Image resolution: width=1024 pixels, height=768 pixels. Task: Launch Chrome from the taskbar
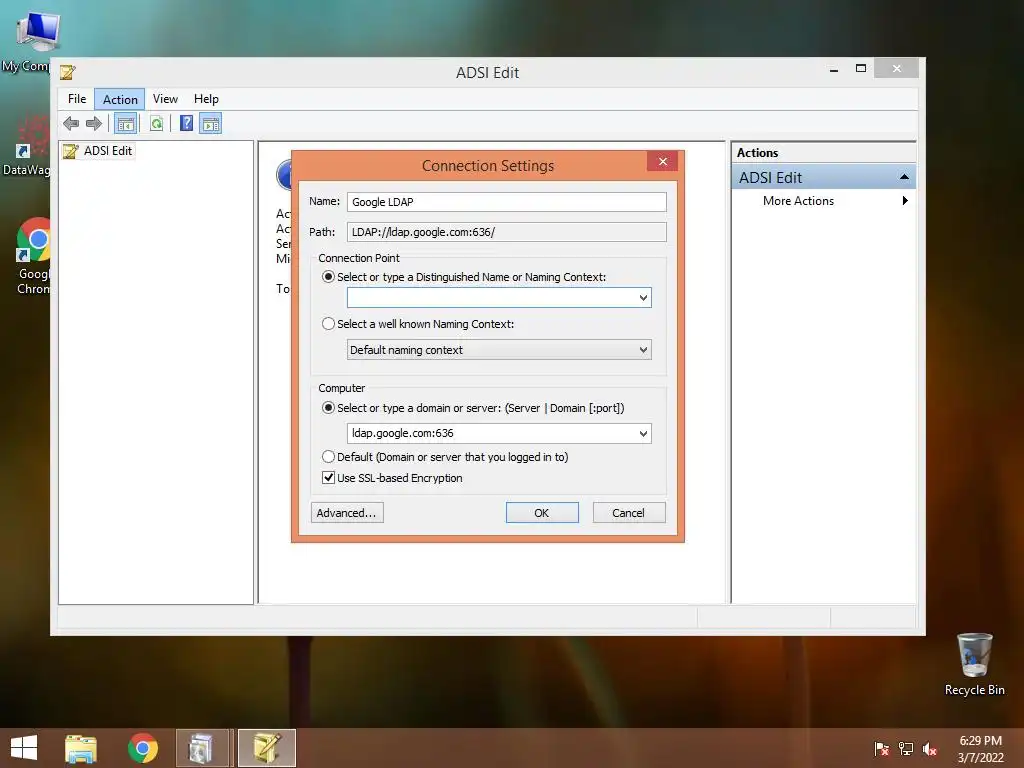coord(143,748)
